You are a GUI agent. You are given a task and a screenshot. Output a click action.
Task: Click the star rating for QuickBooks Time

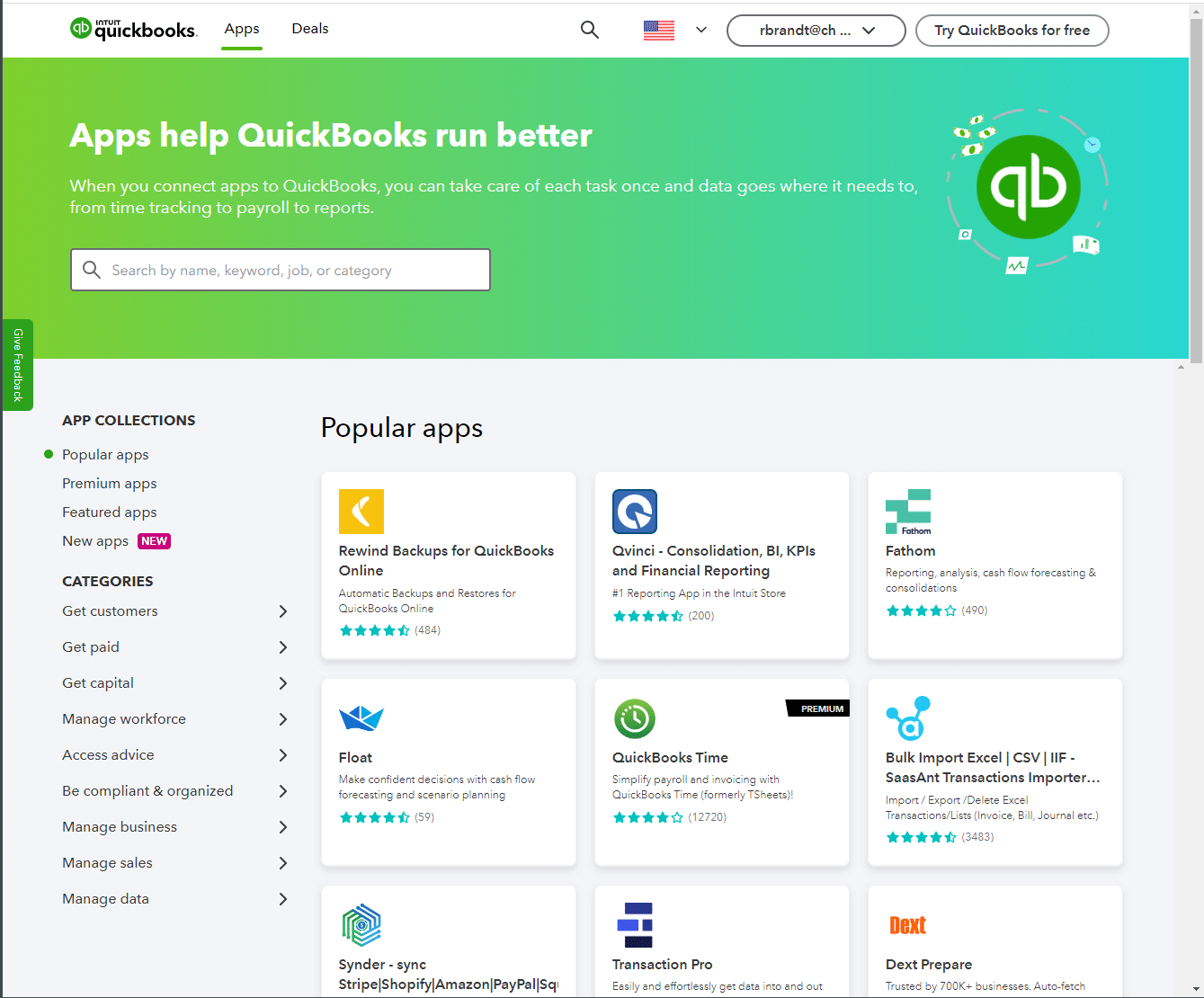(x=647, y=817)
